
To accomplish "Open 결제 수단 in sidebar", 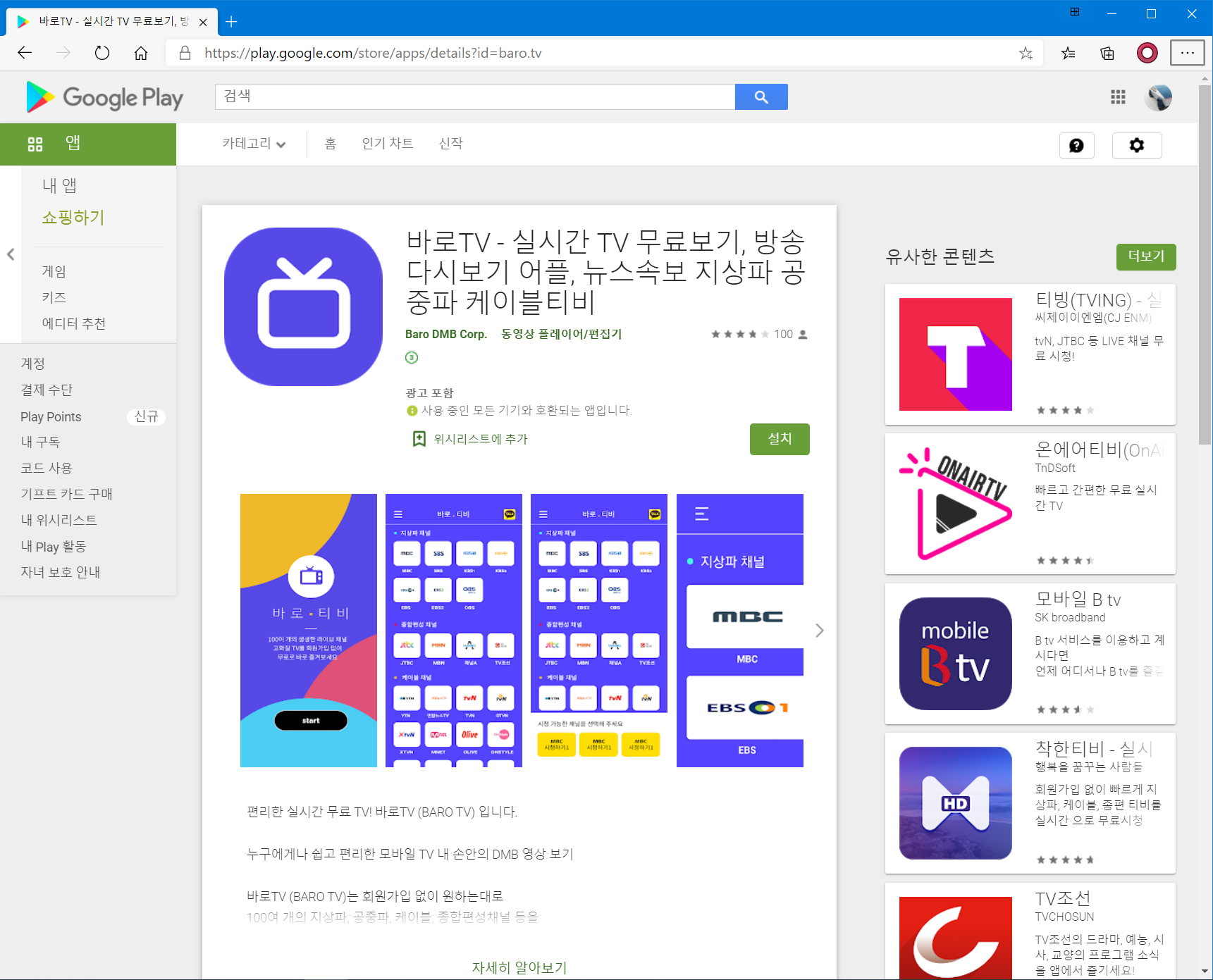I will 47,390.
